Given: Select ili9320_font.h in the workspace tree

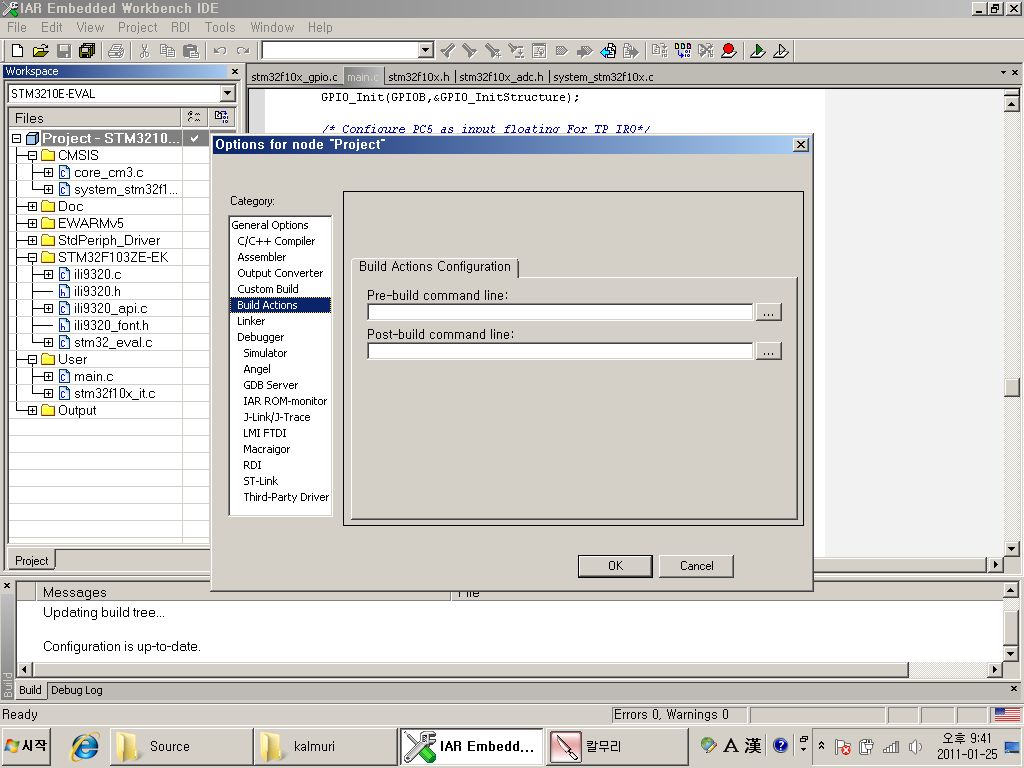Looking at the screenshot, I should point(111,325).
